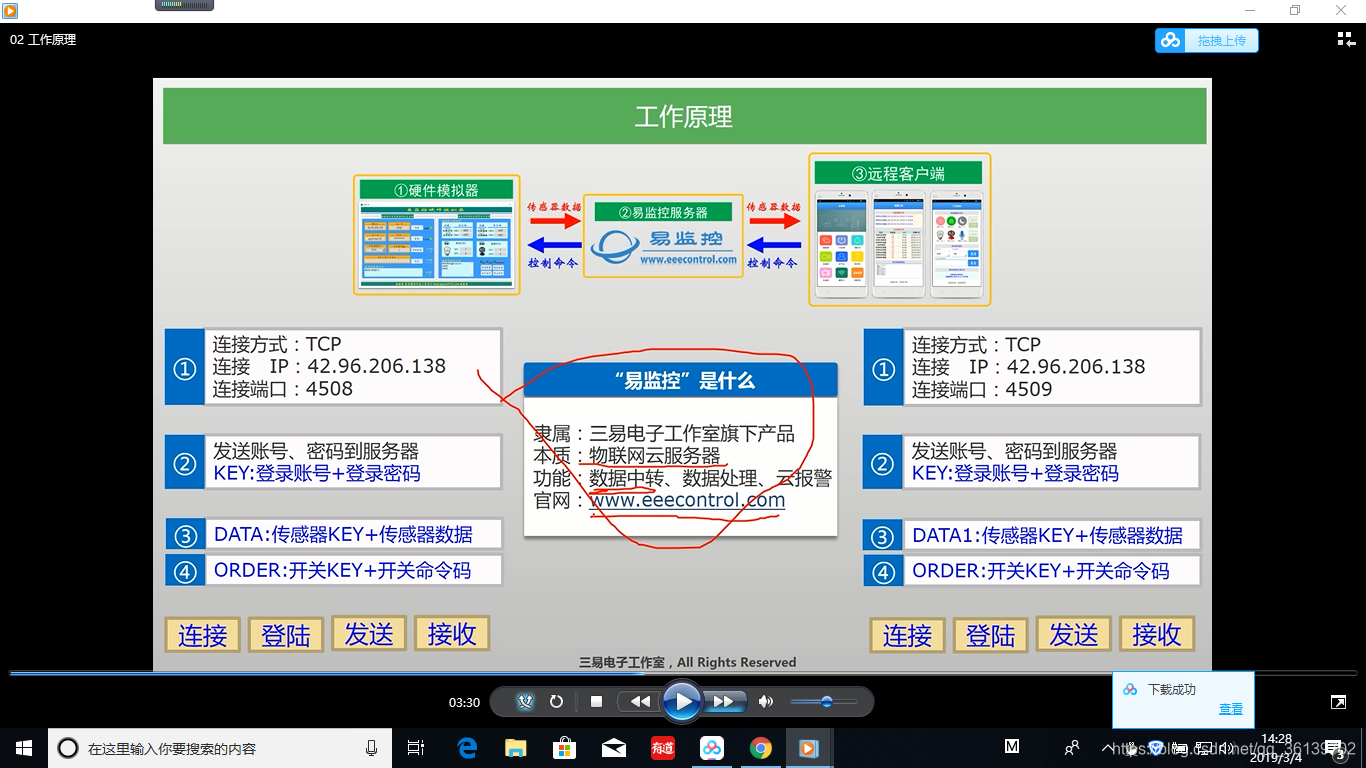Toggle repeat mode in the player

[556, 702]
